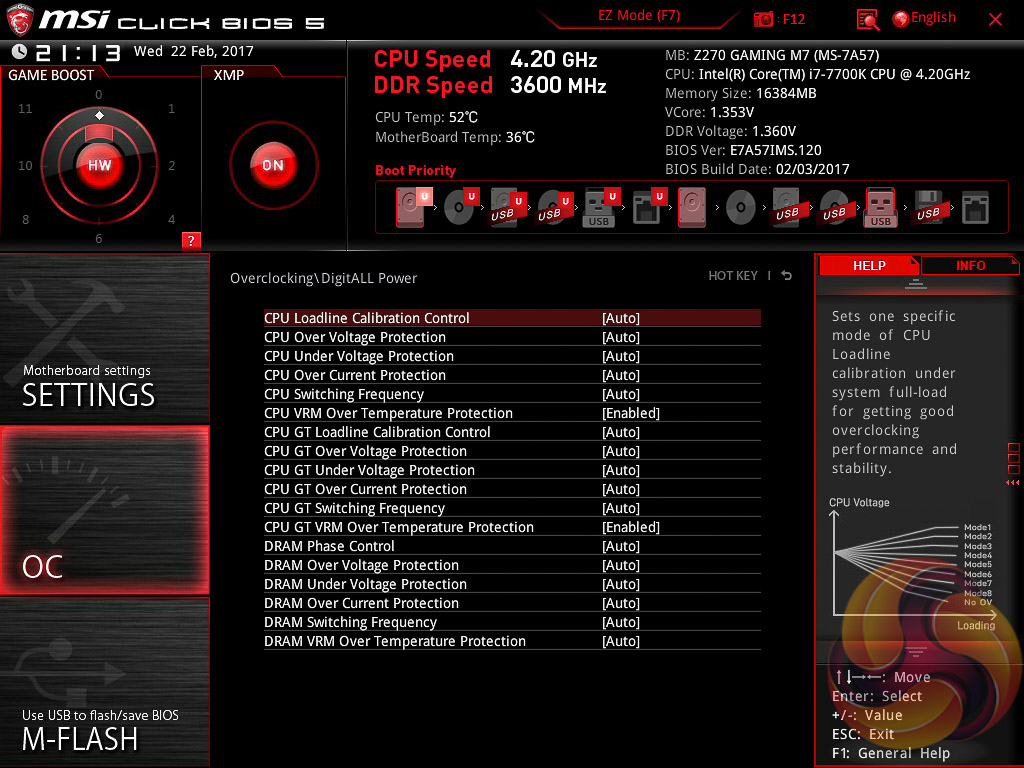This screenshot has width=1024, height=768.
Task: Click the 21:13 system time display
Action: [x=78, y=52]
